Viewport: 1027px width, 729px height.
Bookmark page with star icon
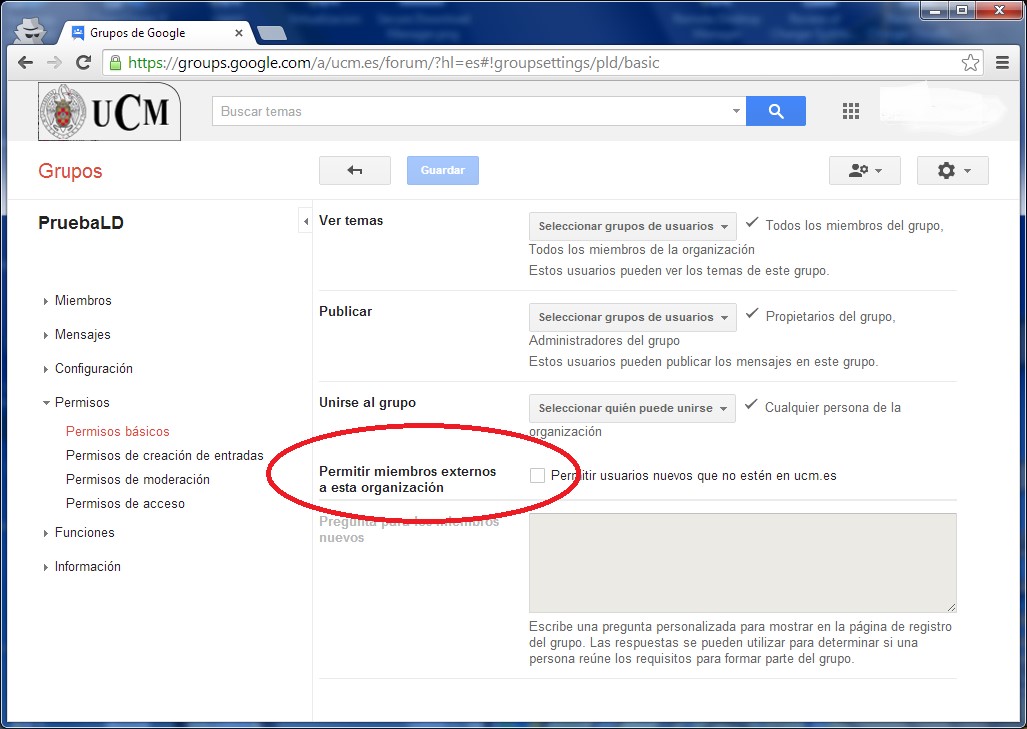click(x=970, y=63)
